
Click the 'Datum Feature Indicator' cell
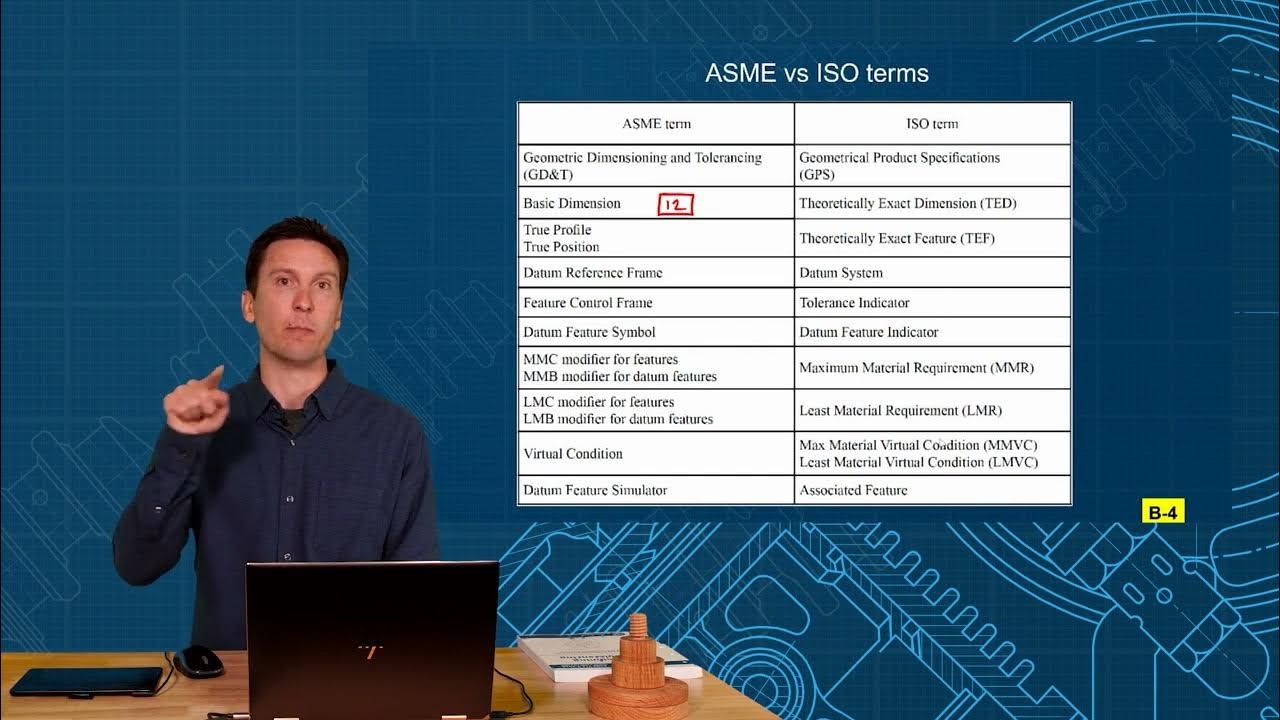932,332
